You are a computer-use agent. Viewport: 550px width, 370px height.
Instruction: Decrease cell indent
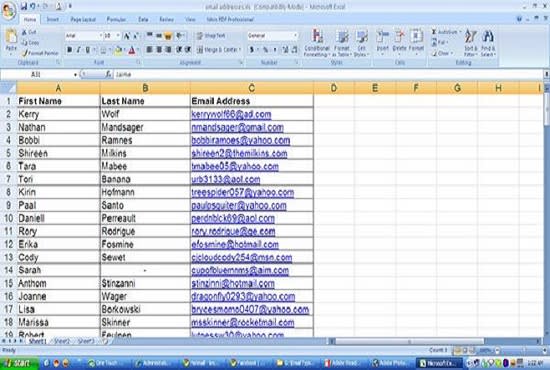coord(179,50)
